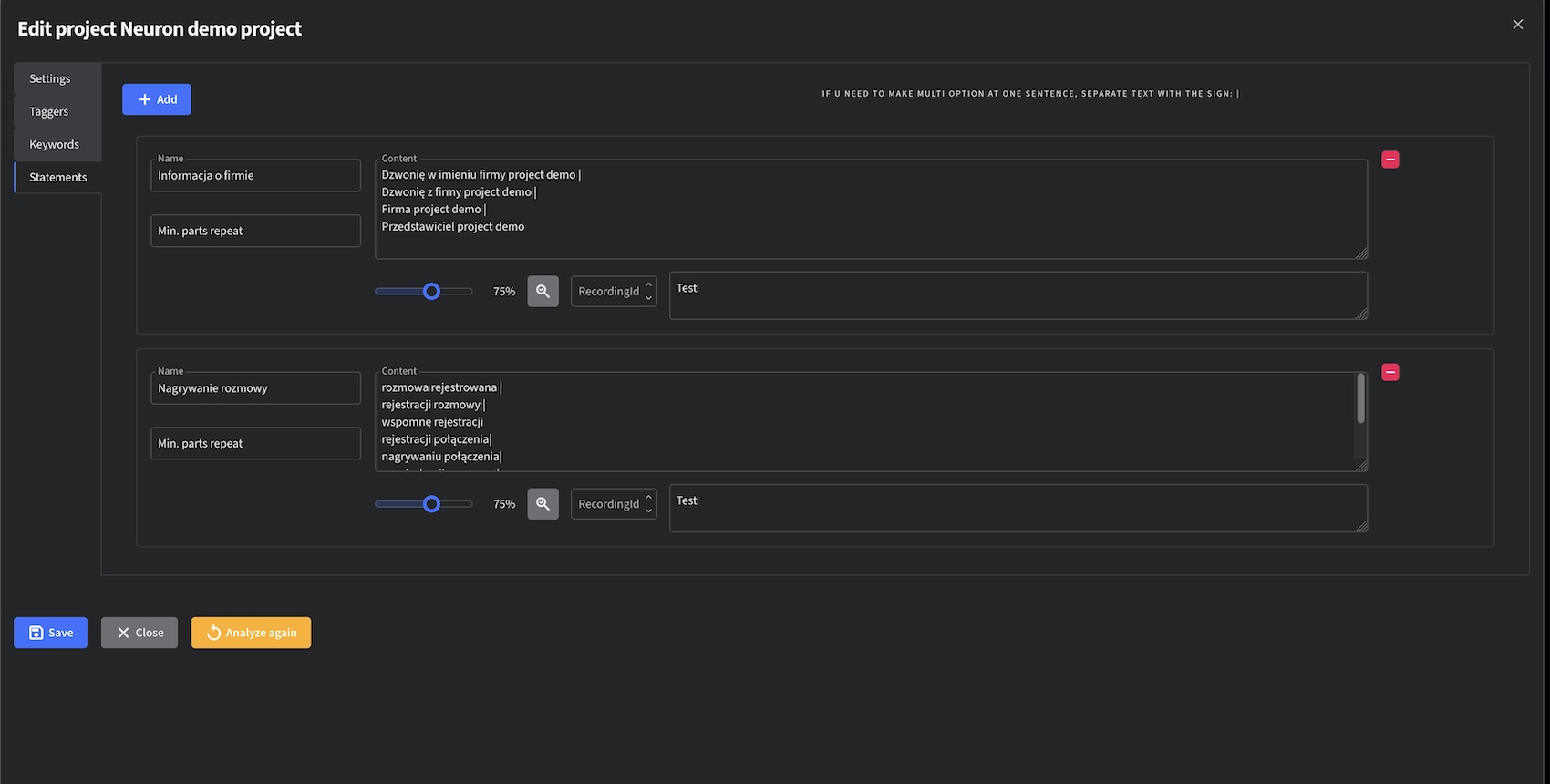Screen dimensions: 1550x784
Task: Open the Taggers tab
Action: pos(49,111)
